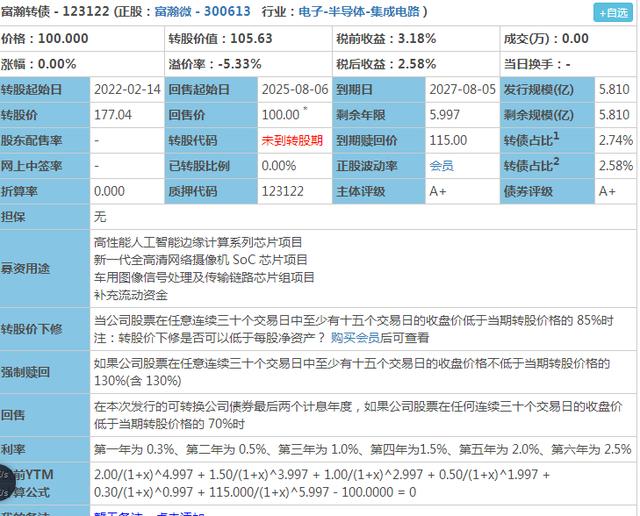Click the 转股价下修 row header

click(x=44, y=329)
